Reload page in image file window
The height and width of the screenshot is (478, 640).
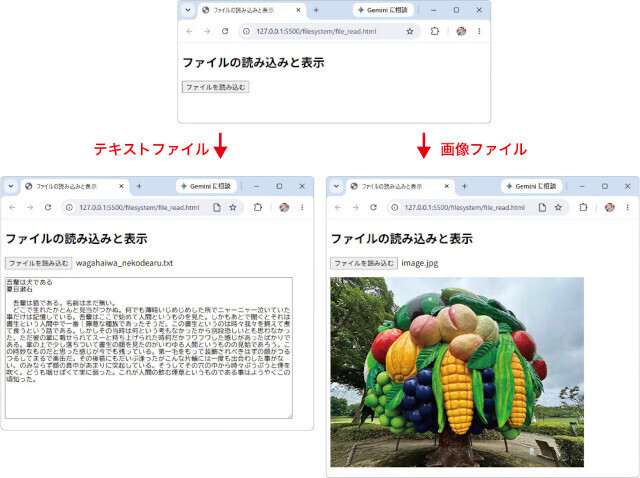tap(373, 208)
